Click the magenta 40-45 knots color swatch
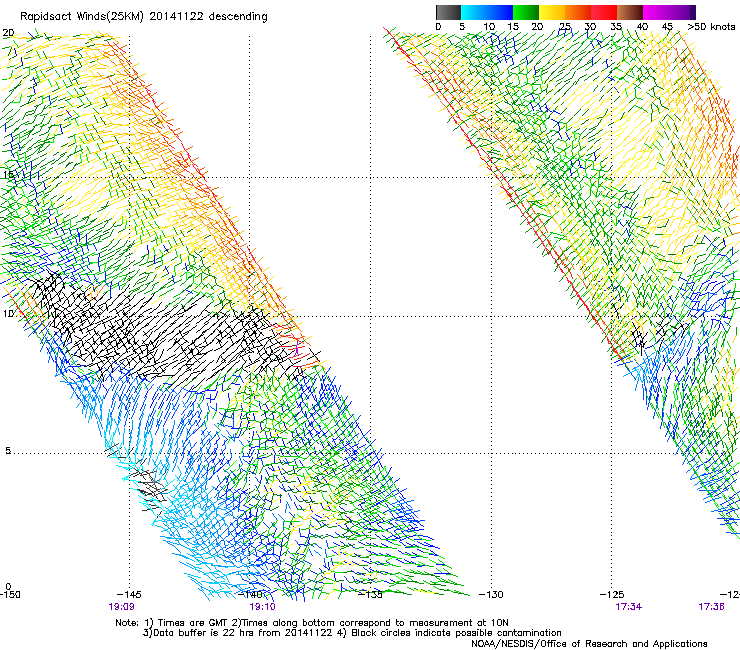740x650 pixels. pos(656,12)
